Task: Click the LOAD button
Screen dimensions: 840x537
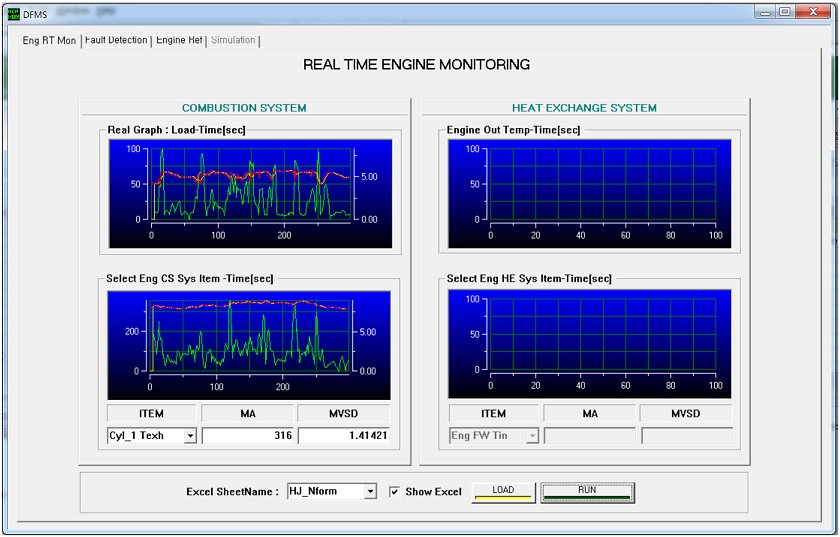Action: point(504,492)
